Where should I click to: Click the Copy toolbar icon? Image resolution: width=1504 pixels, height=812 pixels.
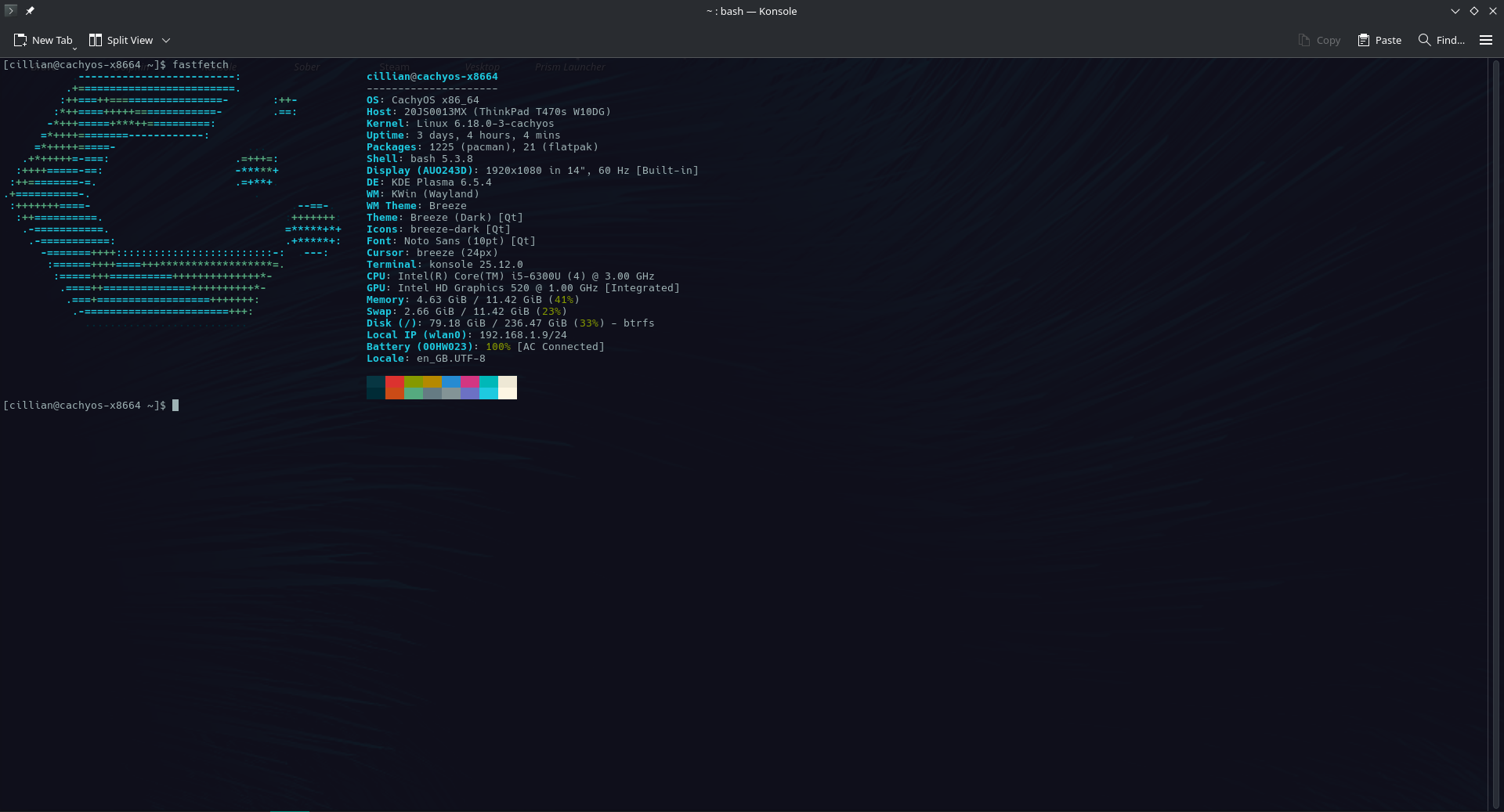click(x=1319, y=40)
